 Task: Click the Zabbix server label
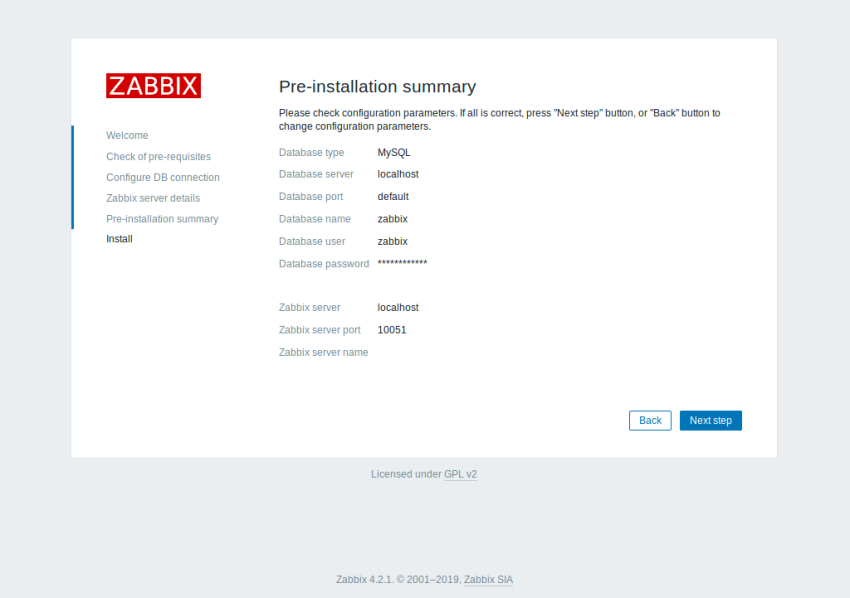[310, 307]
